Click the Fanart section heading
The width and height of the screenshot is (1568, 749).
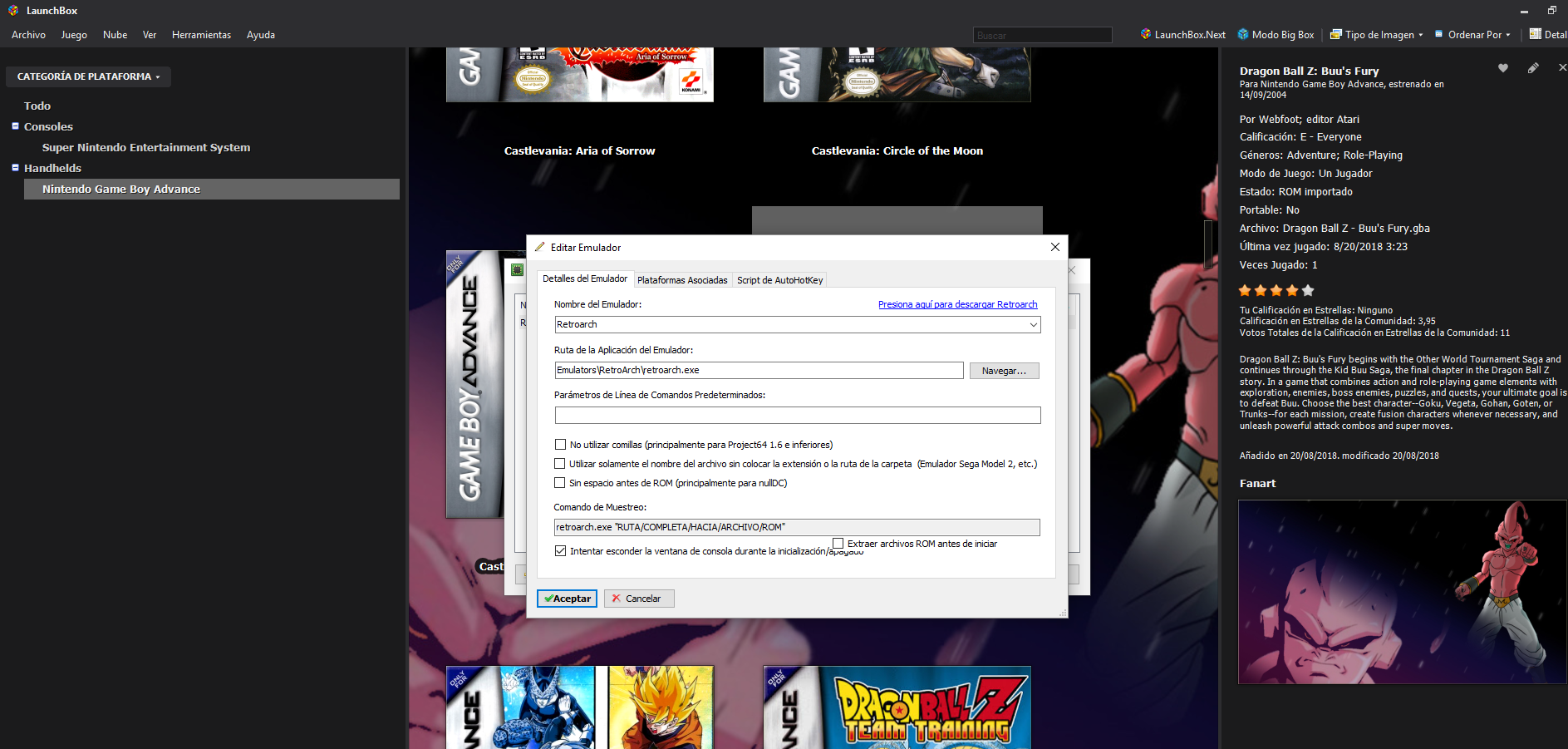[1257, 484]
